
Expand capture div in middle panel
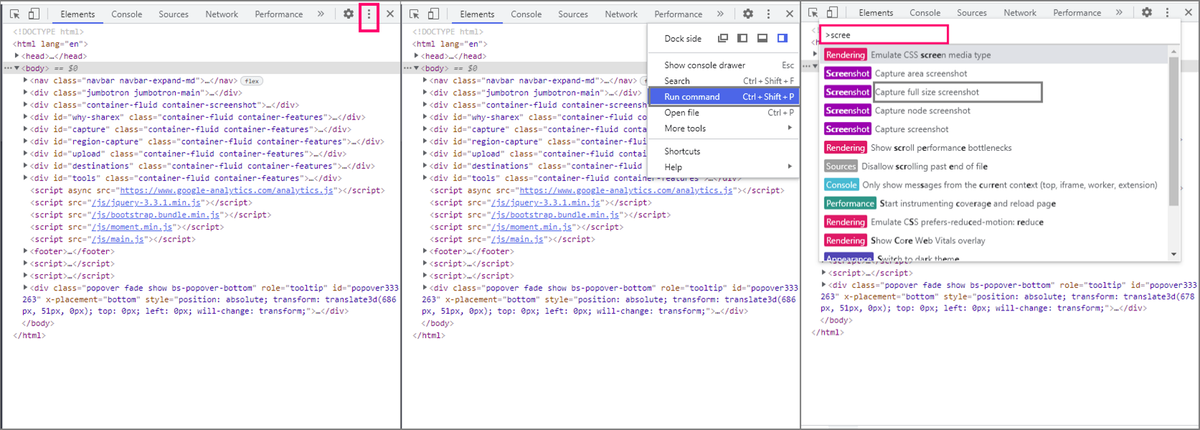pos(426,128)
